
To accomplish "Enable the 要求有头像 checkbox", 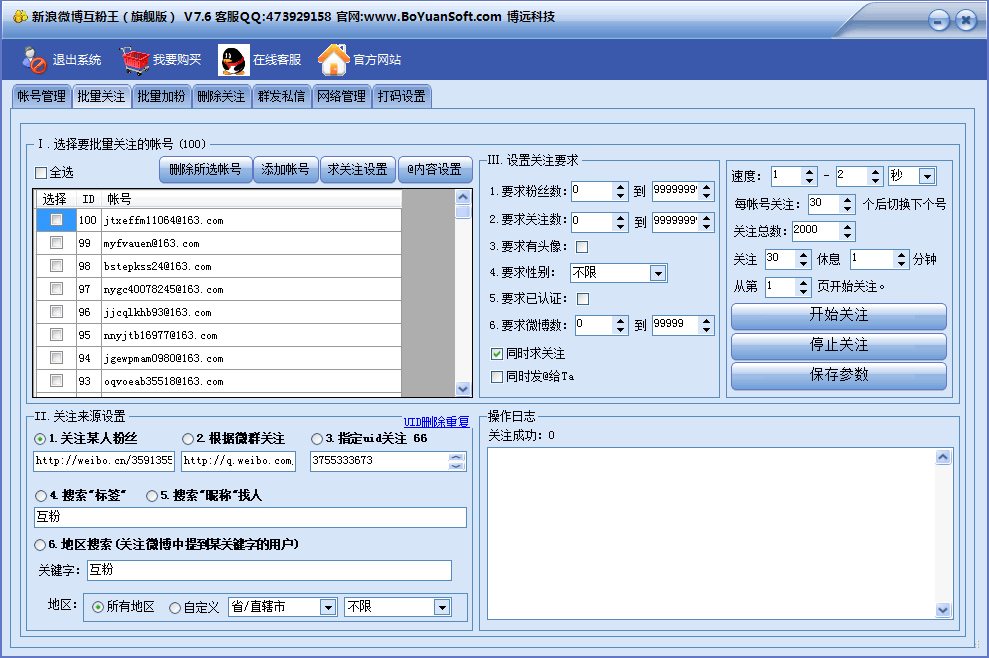I will click(582, 247).
